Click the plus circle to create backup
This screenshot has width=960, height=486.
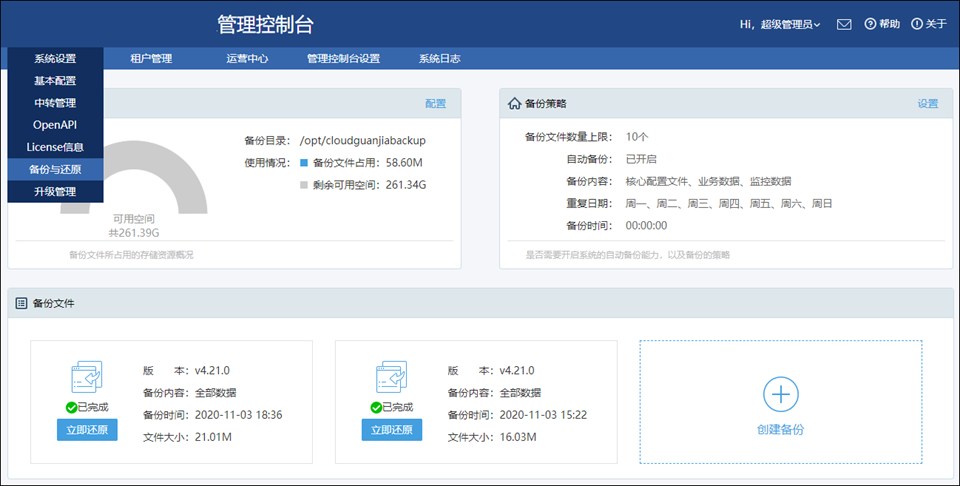(781, 394)
